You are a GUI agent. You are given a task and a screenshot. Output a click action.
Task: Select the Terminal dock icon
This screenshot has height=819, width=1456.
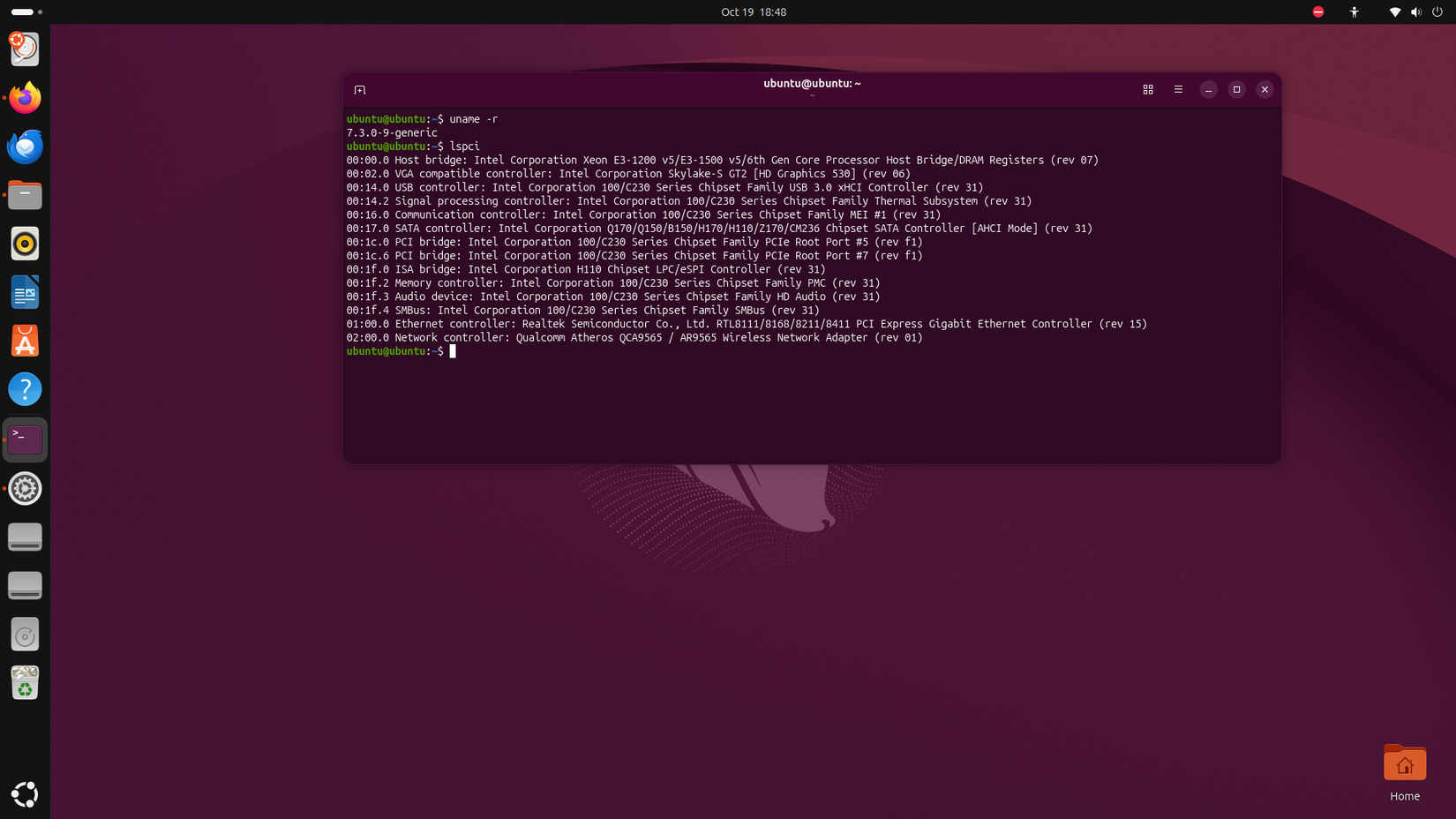pos(25,440)
